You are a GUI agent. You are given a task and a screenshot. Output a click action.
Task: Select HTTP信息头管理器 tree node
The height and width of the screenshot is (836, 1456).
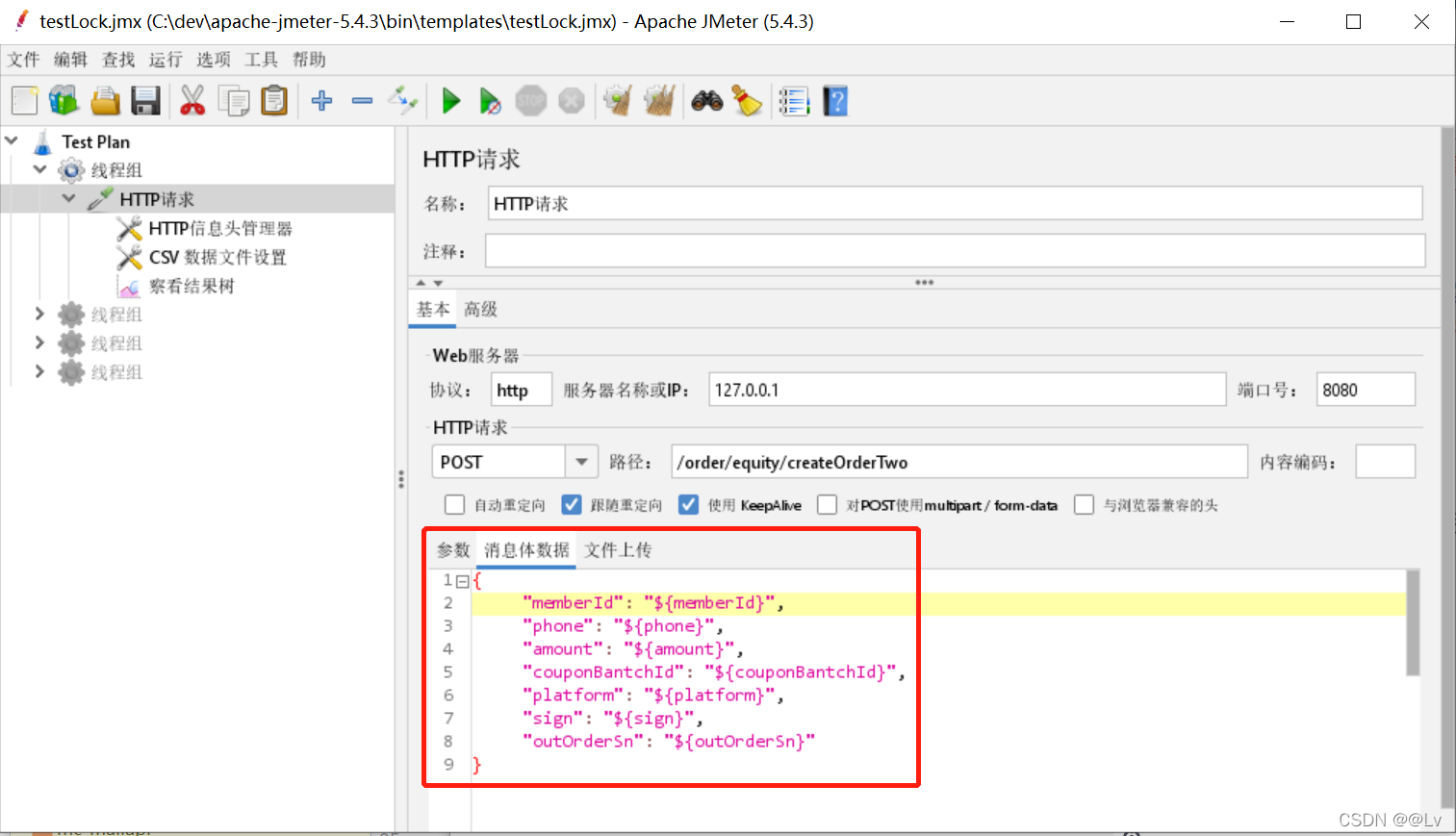click(220, 228)
